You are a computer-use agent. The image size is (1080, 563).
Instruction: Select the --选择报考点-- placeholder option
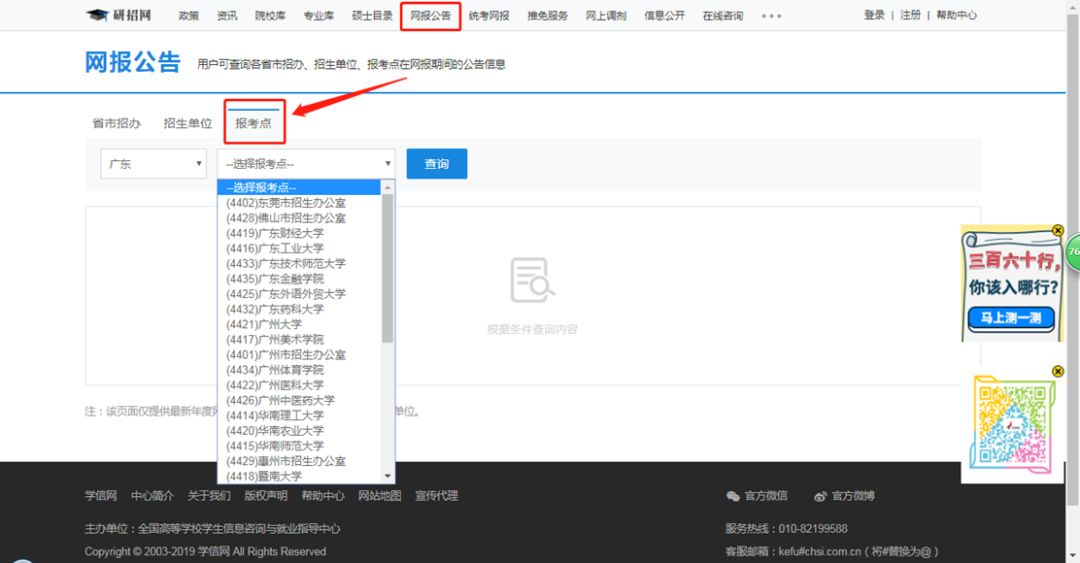click(300, 187)
